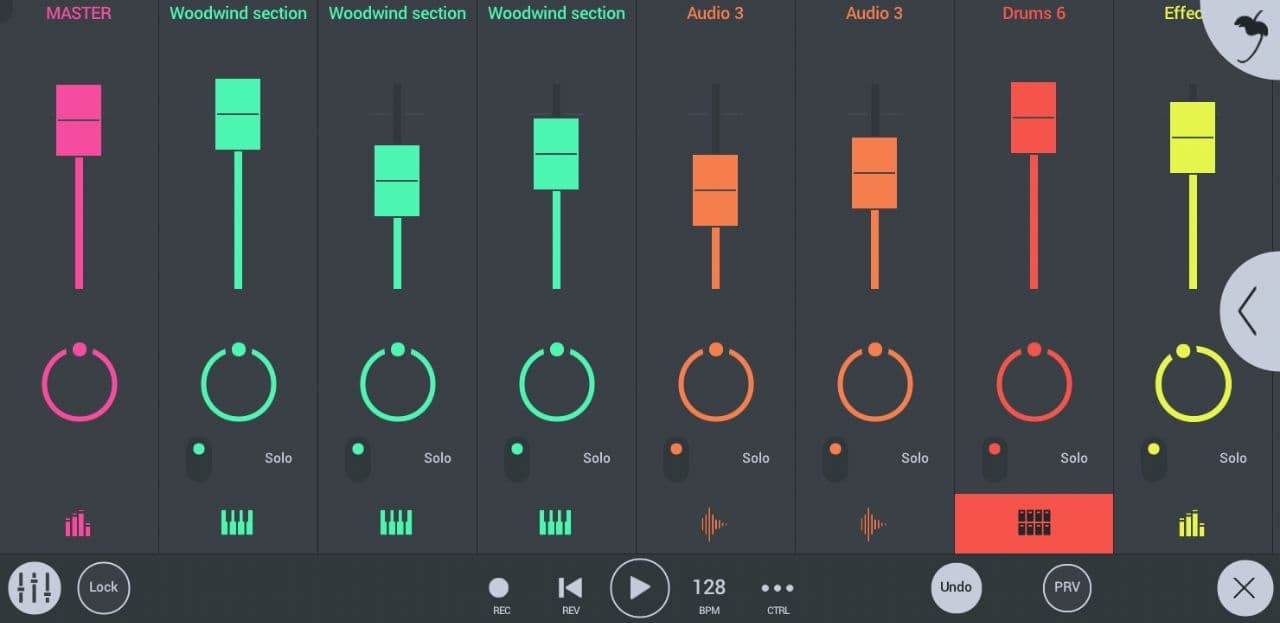
Task: Click the red Drums 6 pan knob
Action: (x=1034, y=383)
